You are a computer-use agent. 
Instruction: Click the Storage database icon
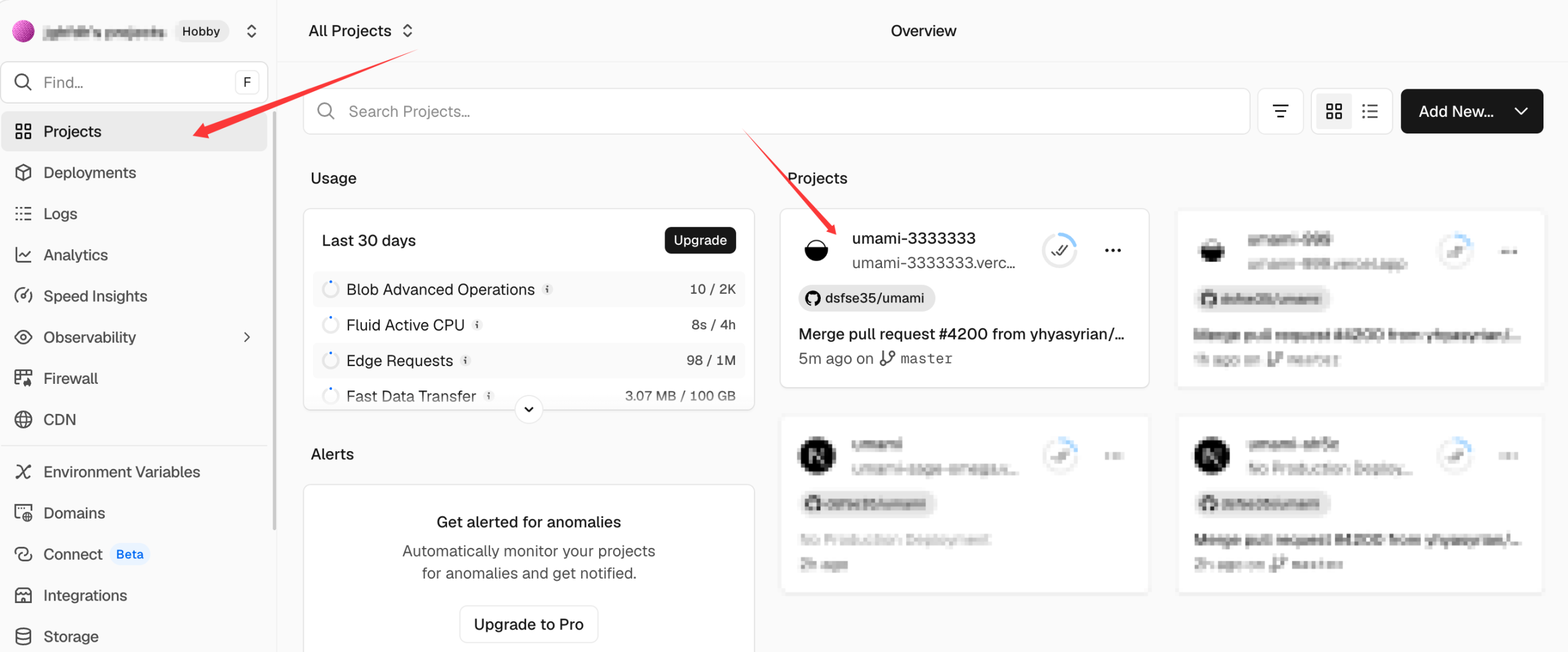[x=23, y=637]
